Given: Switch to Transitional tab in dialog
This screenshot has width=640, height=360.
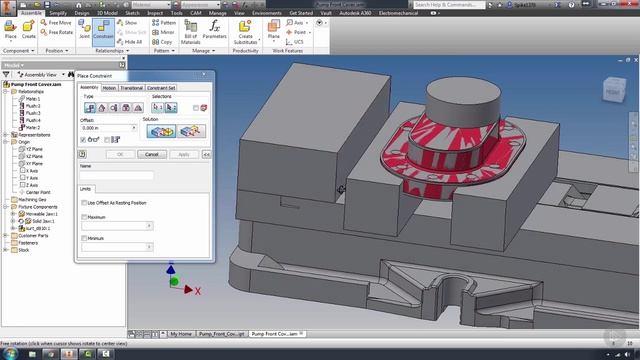Looking at the screenshot, I should (x=131, y=88).
